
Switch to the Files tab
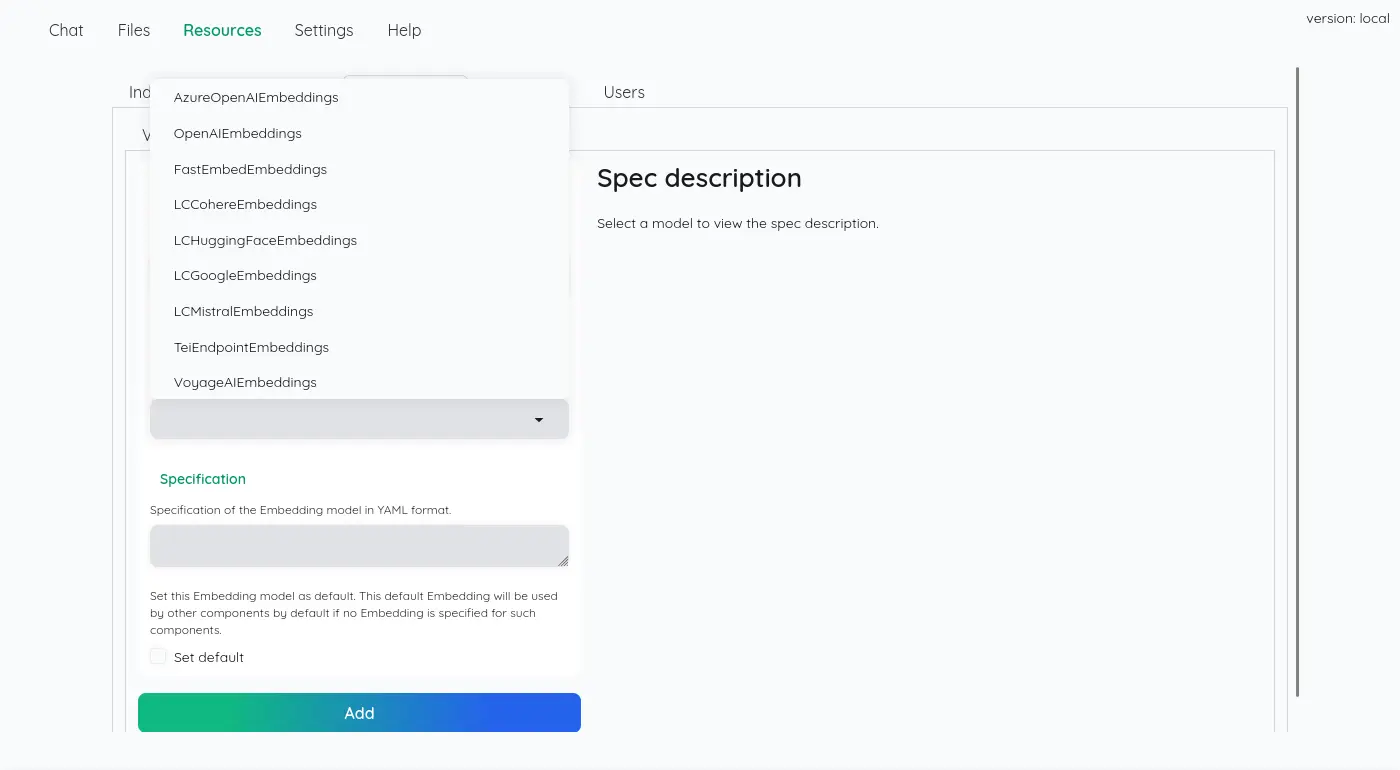click(134, 30)
